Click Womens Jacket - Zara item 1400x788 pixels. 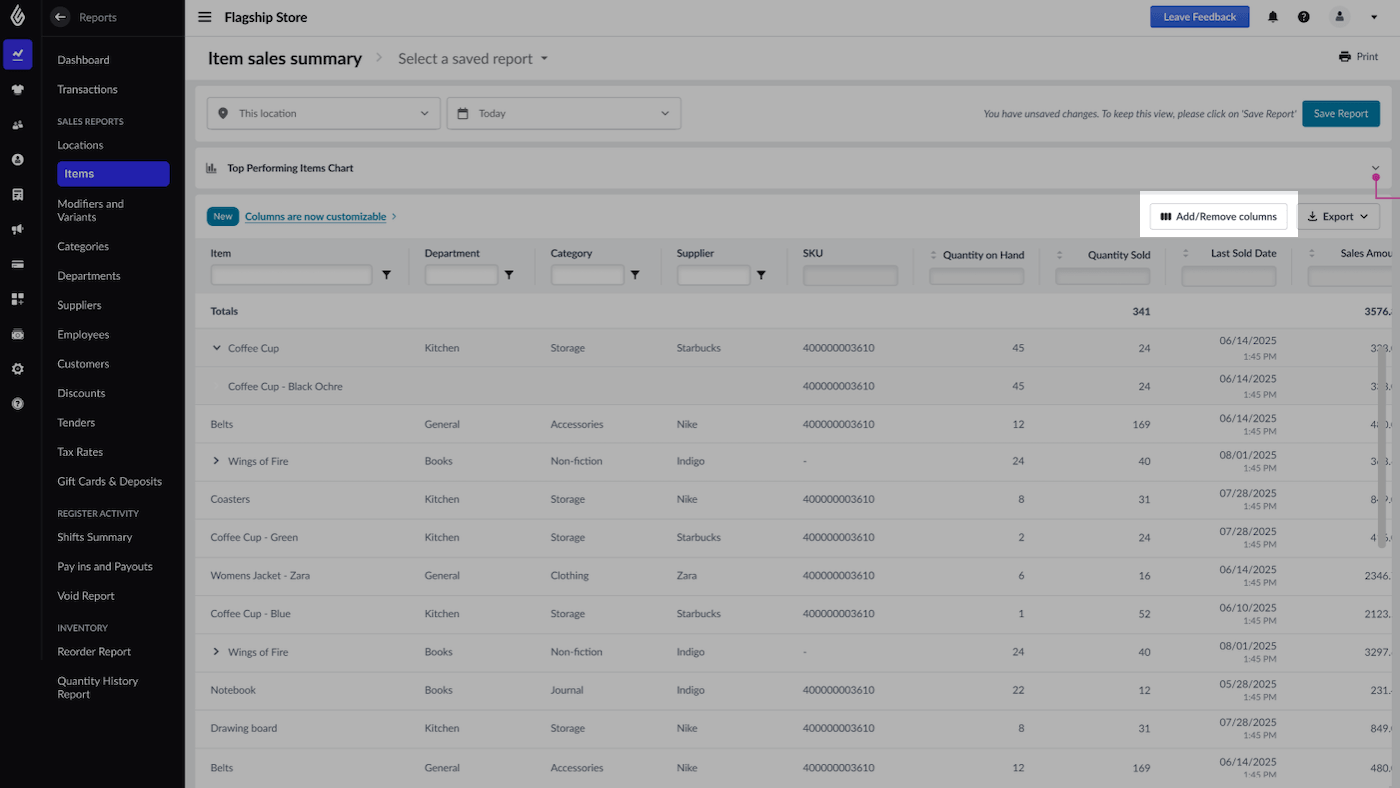coord(260,575)
